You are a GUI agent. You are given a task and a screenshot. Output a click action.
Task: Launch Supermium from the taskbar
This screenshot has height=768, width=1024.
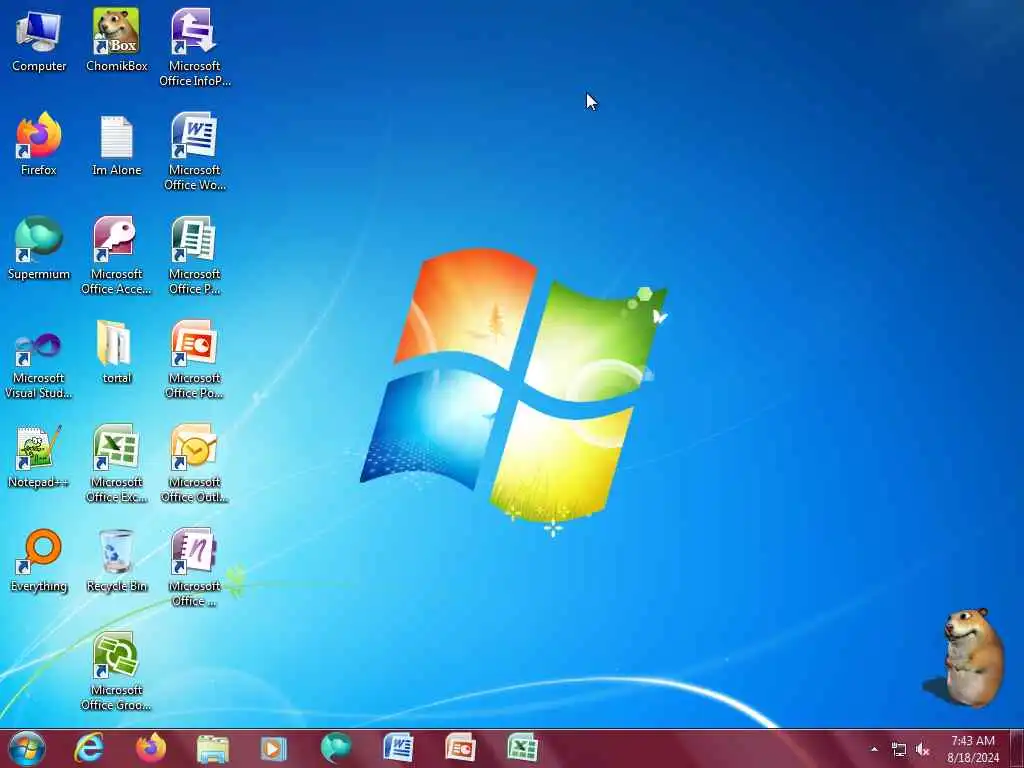(336, 748)
